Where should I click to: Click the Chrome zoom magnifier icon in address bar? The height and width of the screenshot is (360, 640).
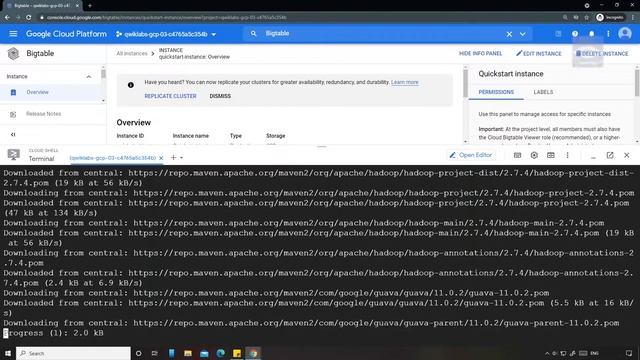pos(565,18)
